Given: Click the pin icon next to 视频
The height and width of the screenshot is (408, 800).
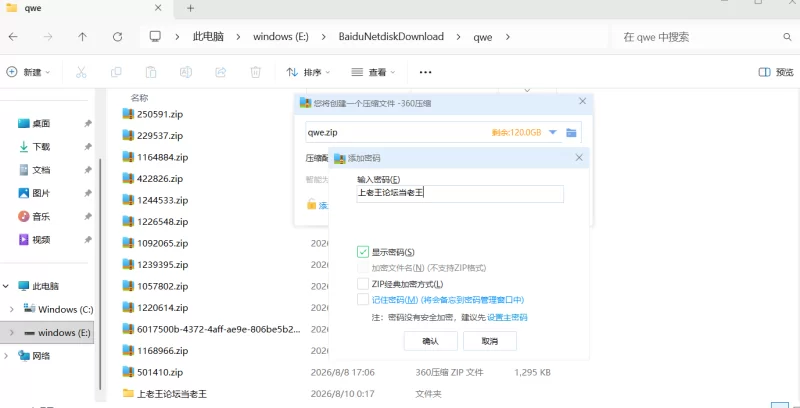Looking at the screenshot, I should 88,240.
